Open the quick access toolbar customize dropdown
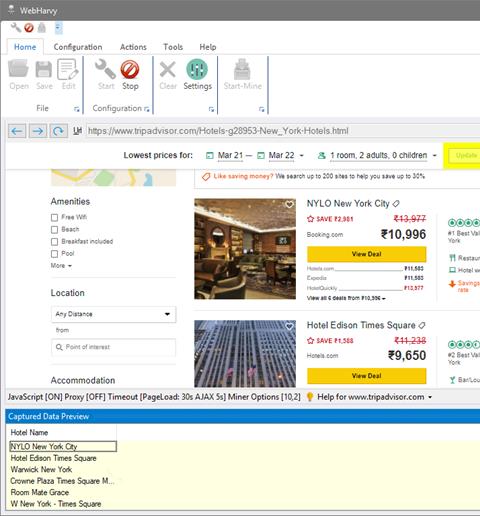Screen dimensions: 480x516 point(58,28)
